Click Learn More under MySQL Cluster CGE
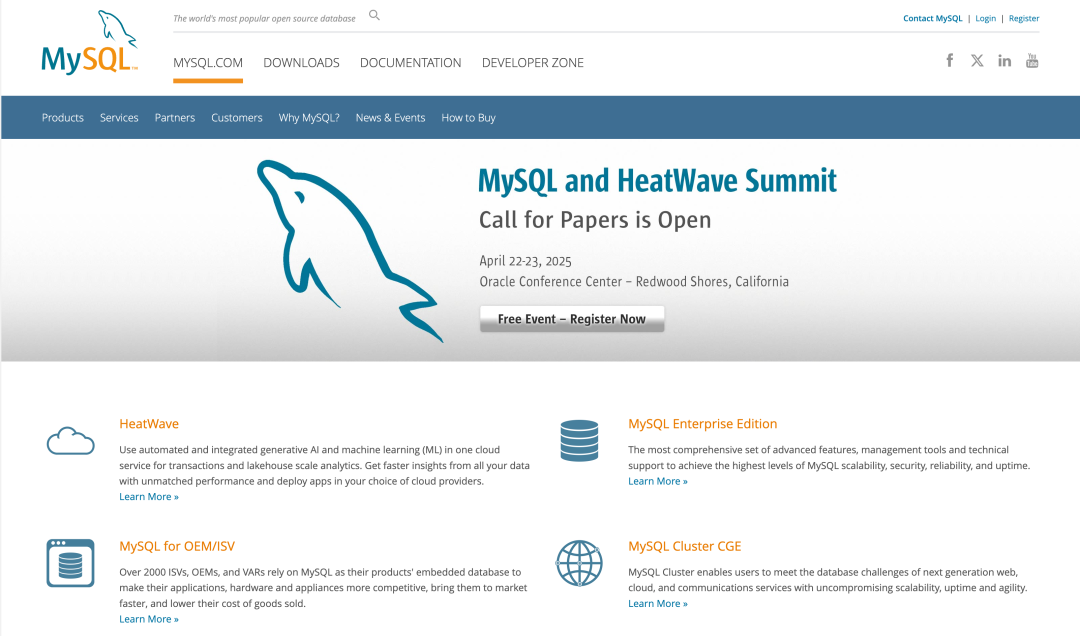Image resolution: width=1080 pixels, height=636 pixels. point(658,604)
